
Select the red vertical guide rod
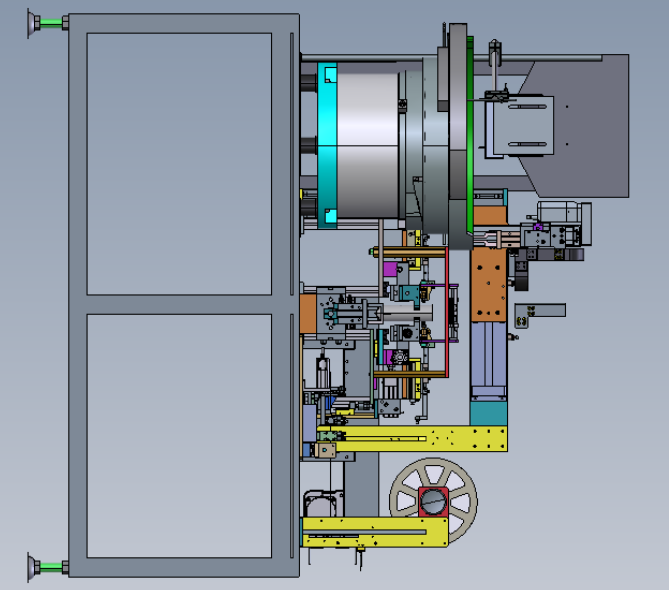(447, 312)
